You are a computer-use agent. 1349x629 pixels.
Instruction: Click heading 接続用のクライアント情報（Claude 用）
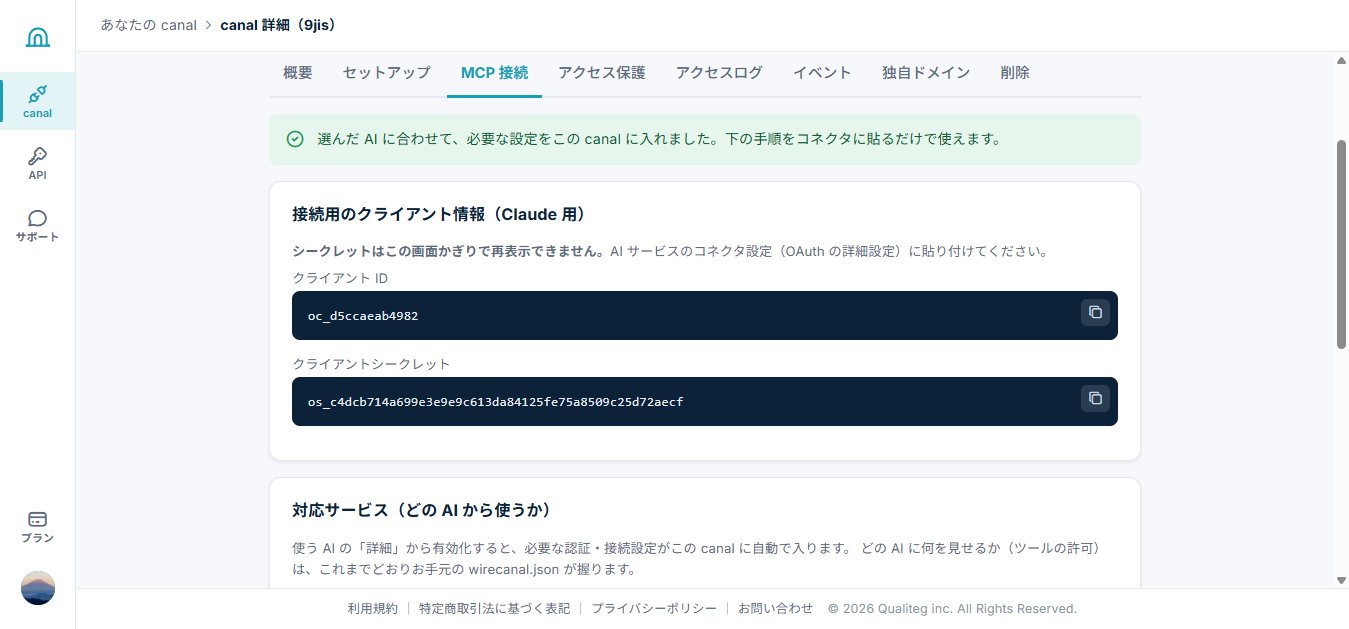point(439,214)
